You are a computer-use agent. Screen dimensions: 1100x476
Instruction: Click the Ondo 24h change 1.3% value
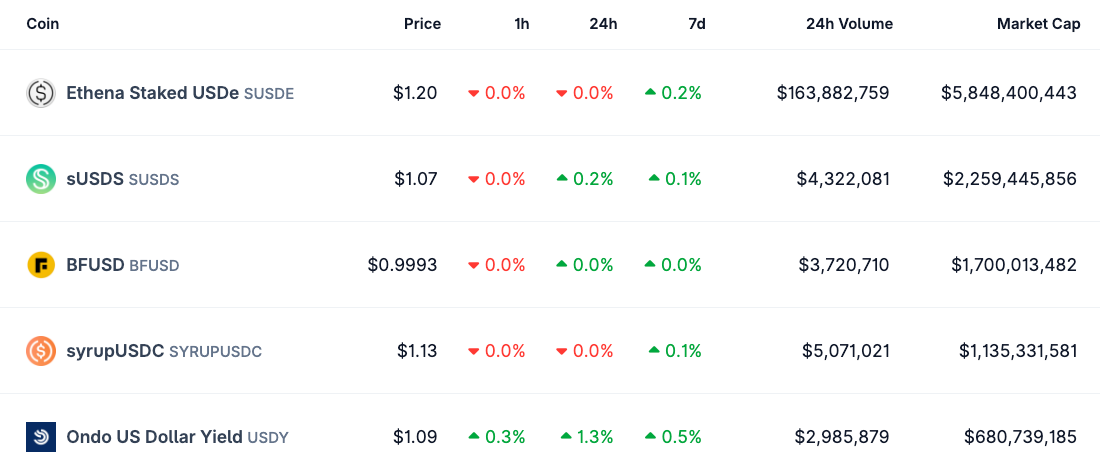click(x=592, y=437)
